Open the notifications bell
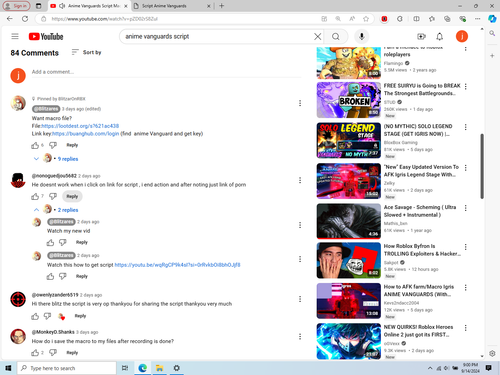 (440, 36)
